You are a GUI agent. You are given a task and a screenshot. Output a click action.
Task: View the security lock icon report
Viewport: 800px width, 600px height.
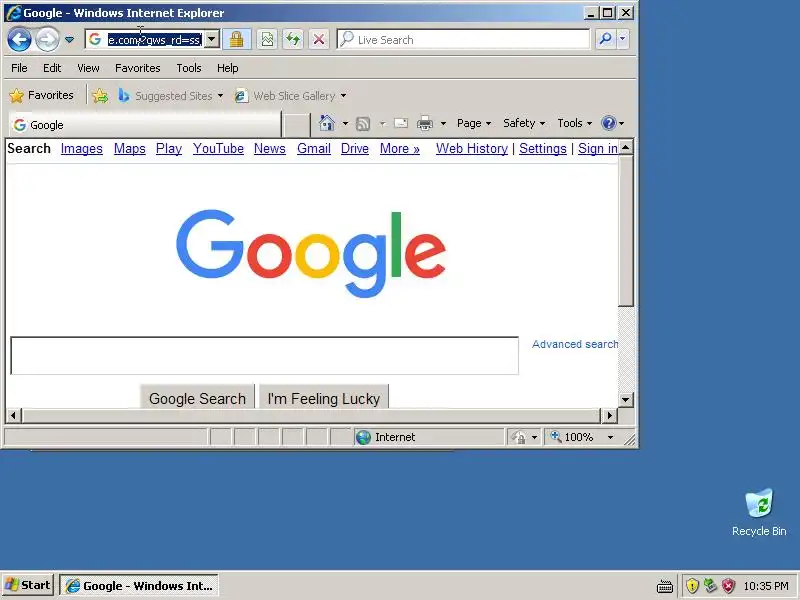coord(236,39)
